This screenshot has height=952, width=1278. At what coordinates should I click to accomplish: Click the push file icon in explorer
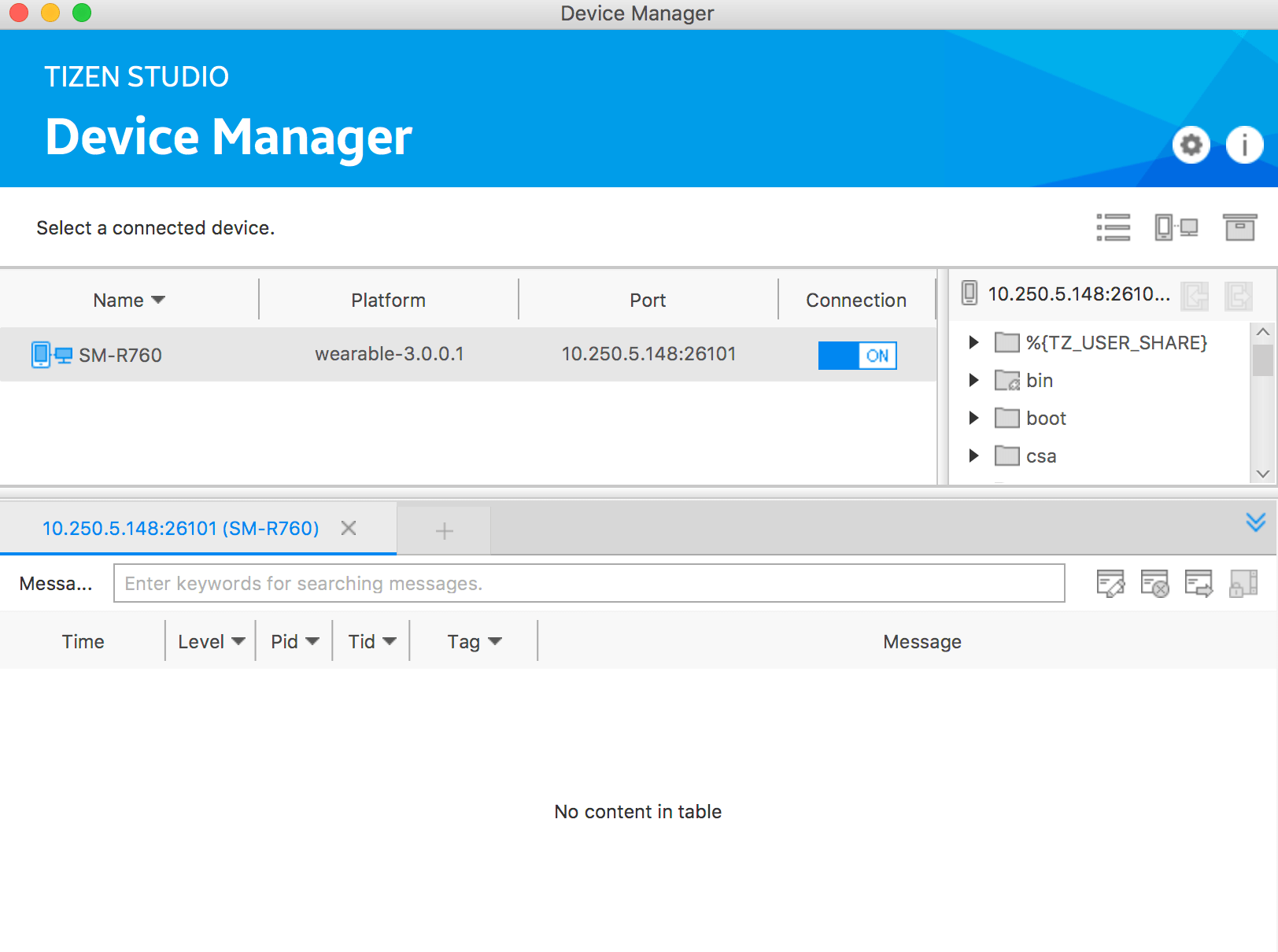tap(1195, 296)
